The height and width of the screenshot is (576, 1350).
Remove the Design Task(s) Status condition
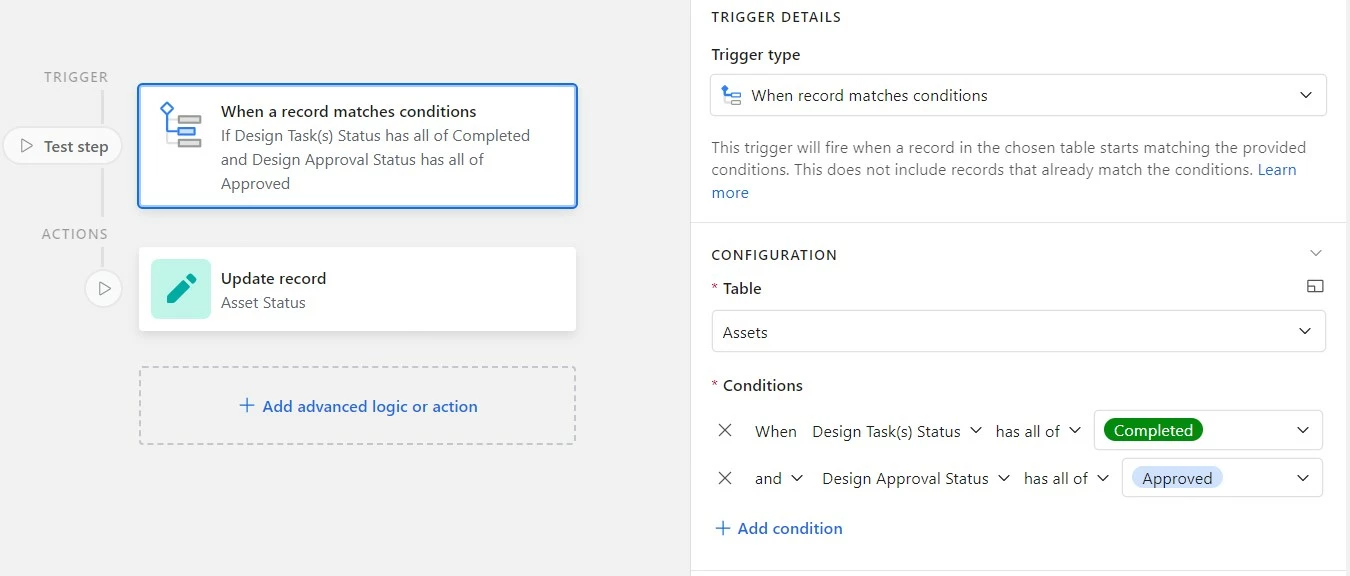pyautogui.click(x=726, y=430)
